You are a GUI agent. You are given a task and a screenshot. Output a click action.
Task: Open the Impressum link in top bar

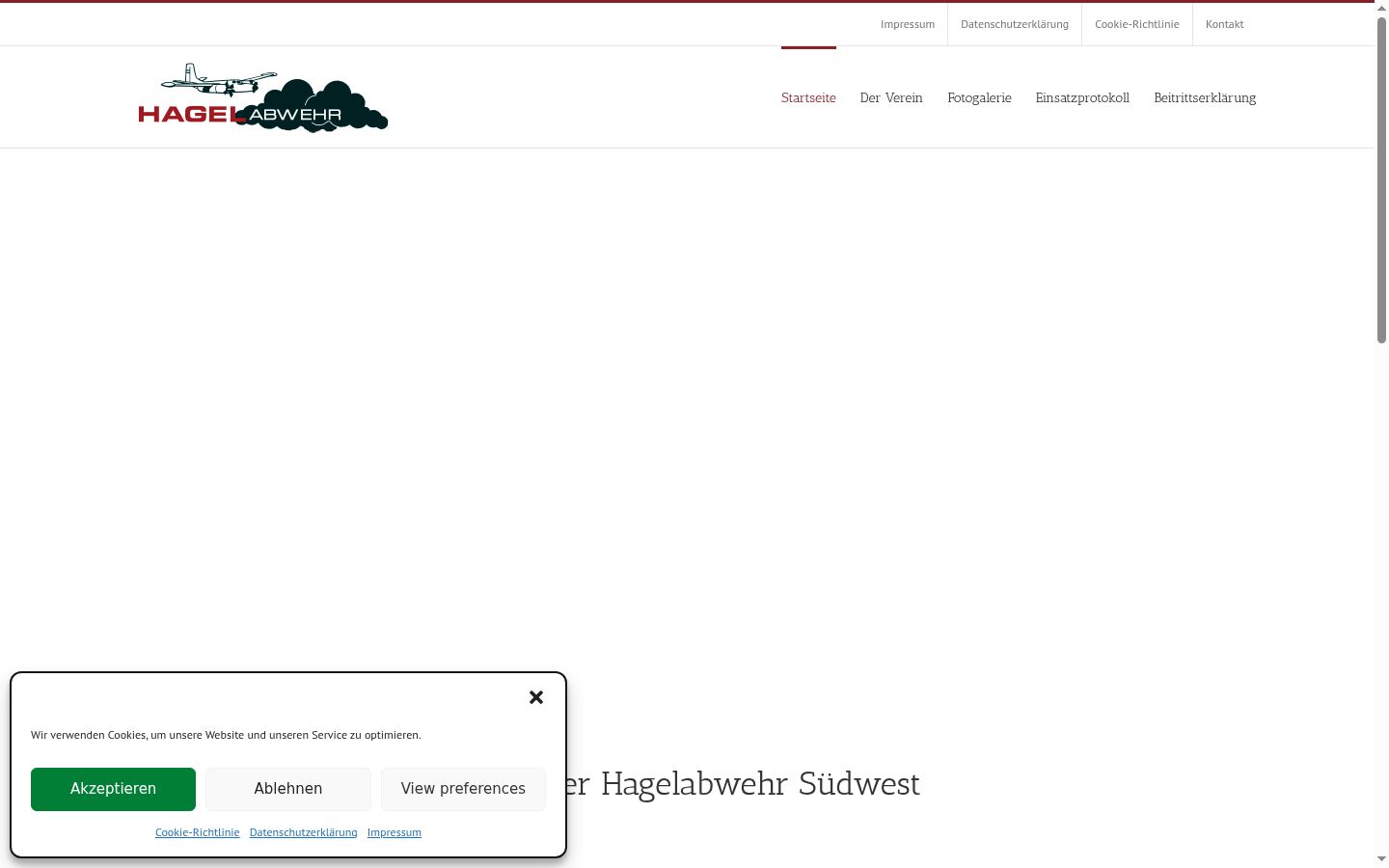point(908,24)
